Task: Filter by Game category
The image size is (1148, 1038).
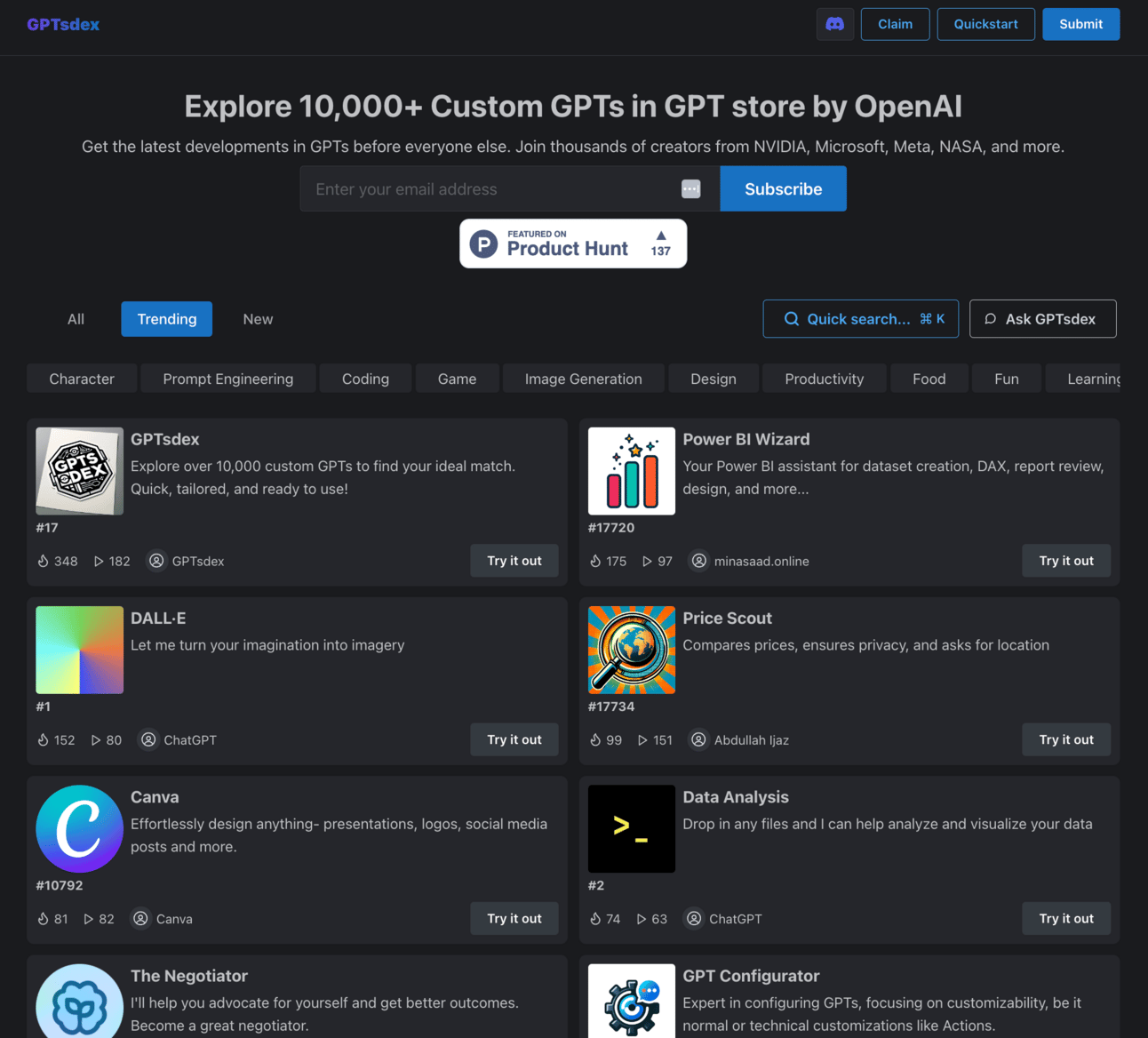Action: pyautogui.click(x=457, y=379)
